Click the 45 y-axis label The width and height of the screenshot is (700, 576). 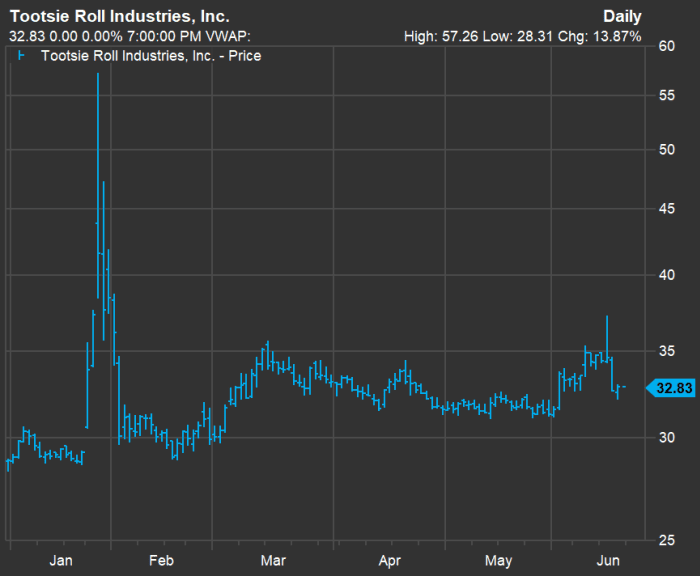pos(667,209)
